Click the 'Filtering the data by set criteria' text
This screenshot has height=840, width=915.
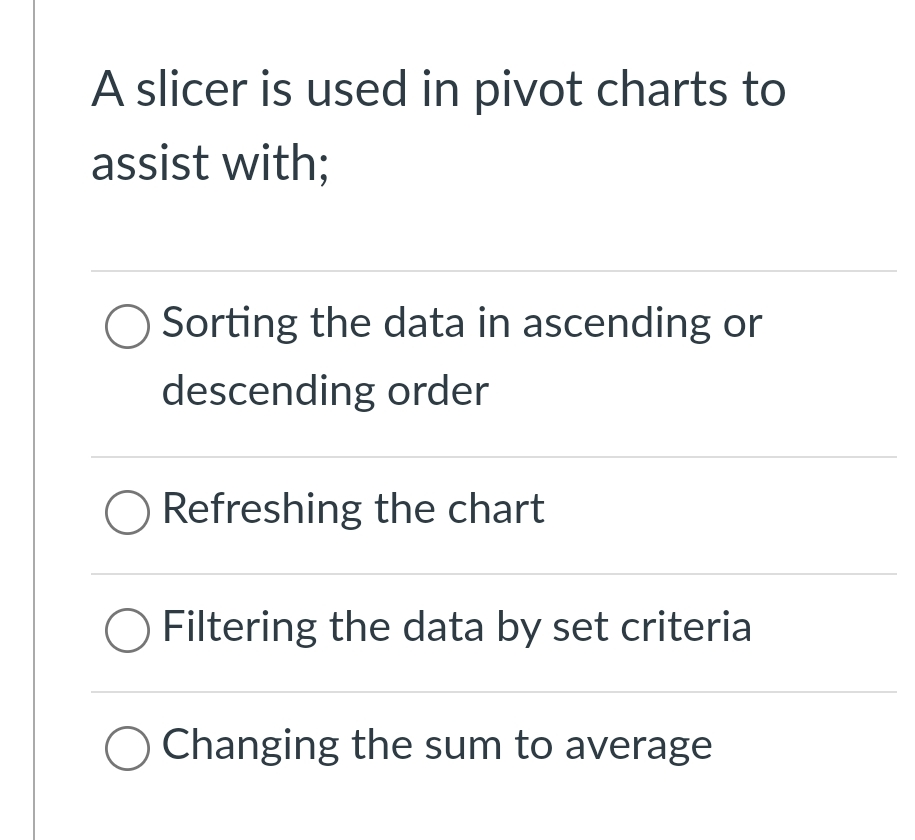[x=457, y=628]
